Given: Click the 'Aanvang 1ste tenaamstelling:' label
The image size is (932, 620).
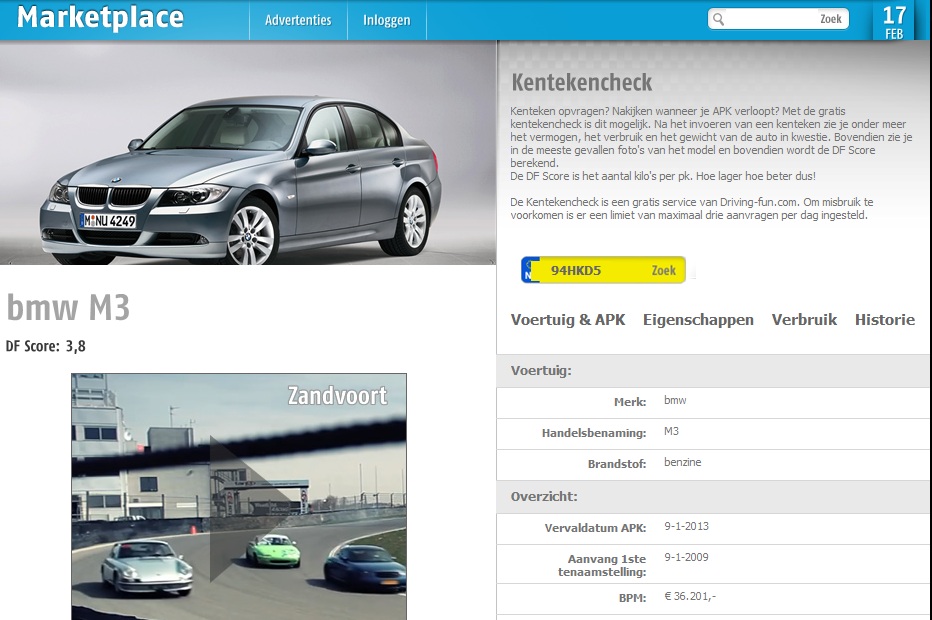Looking at the screenshot, I should tap(602, 565).
